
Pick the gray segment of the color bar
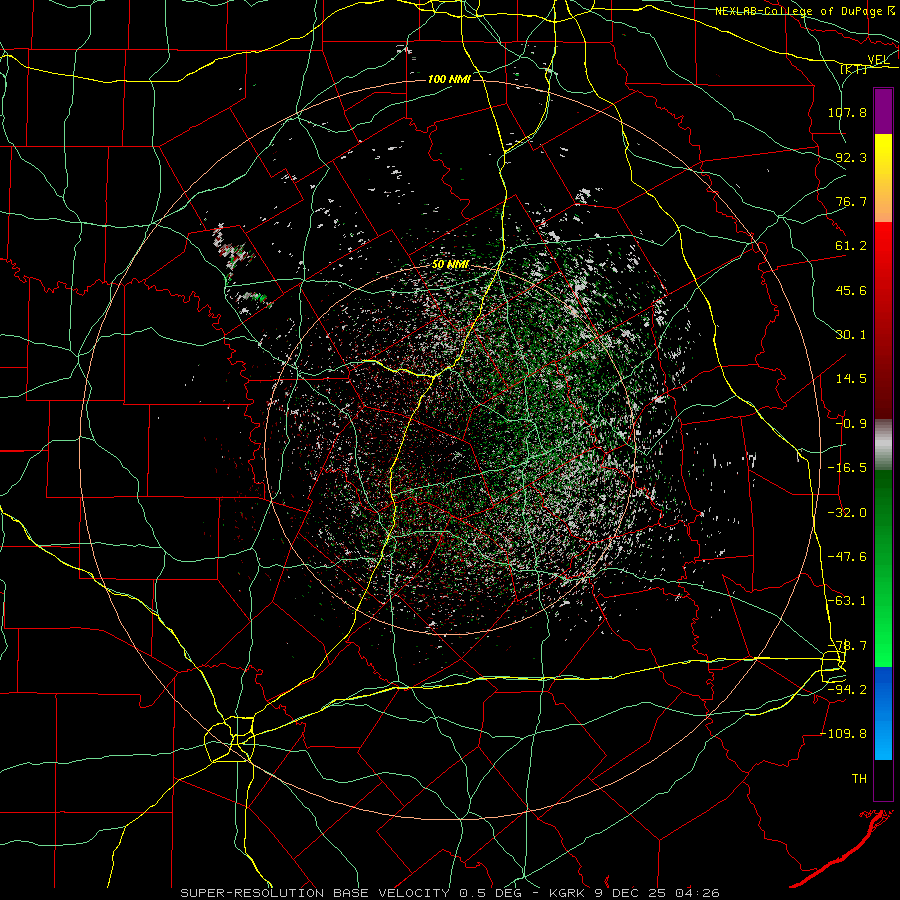click(x=883, y=445)
